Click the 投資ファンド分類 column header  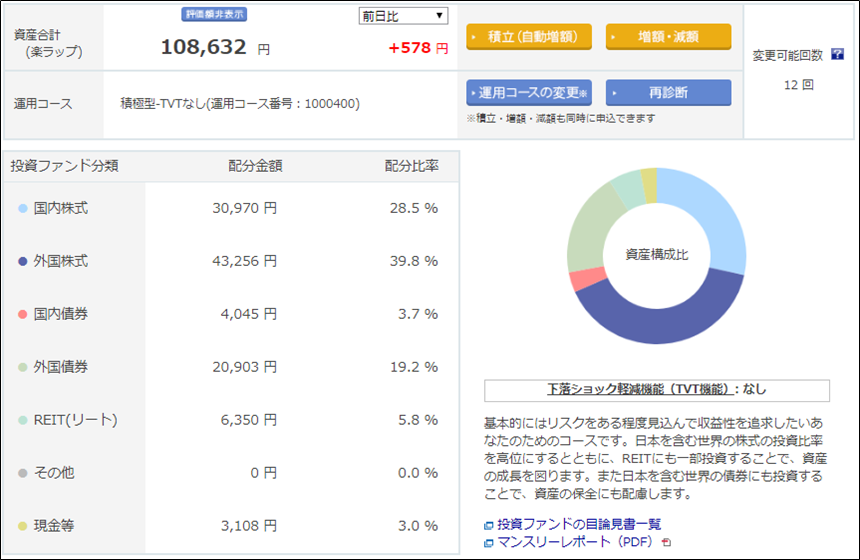[x=64, y=166]
